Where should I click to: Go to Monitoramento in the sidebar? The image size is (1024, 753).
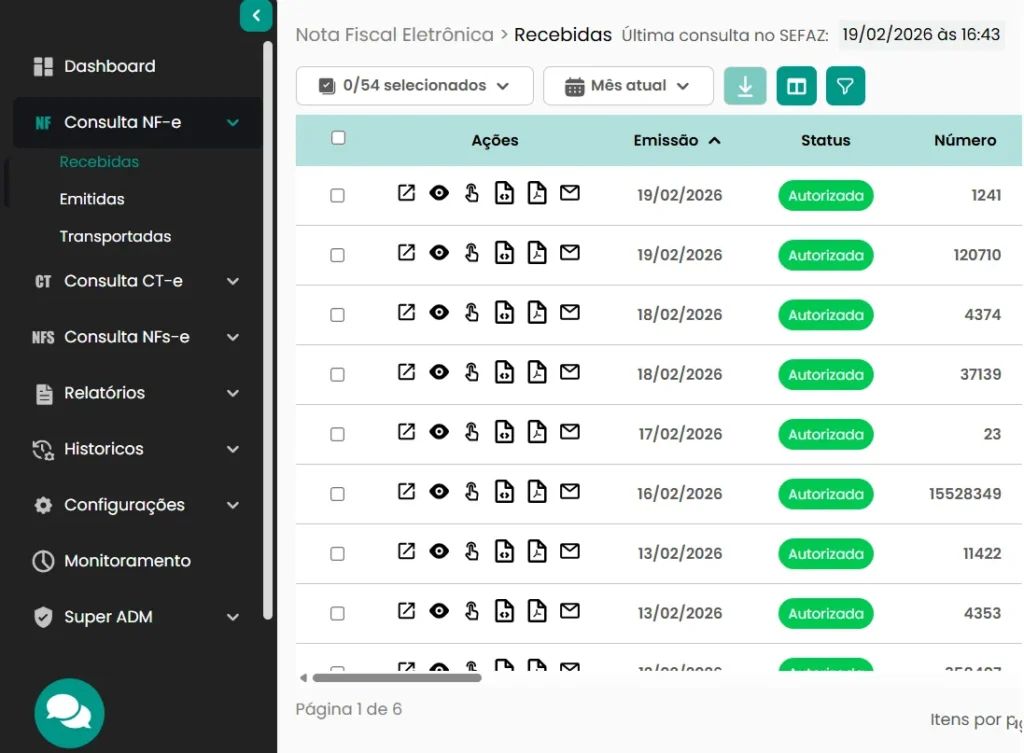pos(127,561)
